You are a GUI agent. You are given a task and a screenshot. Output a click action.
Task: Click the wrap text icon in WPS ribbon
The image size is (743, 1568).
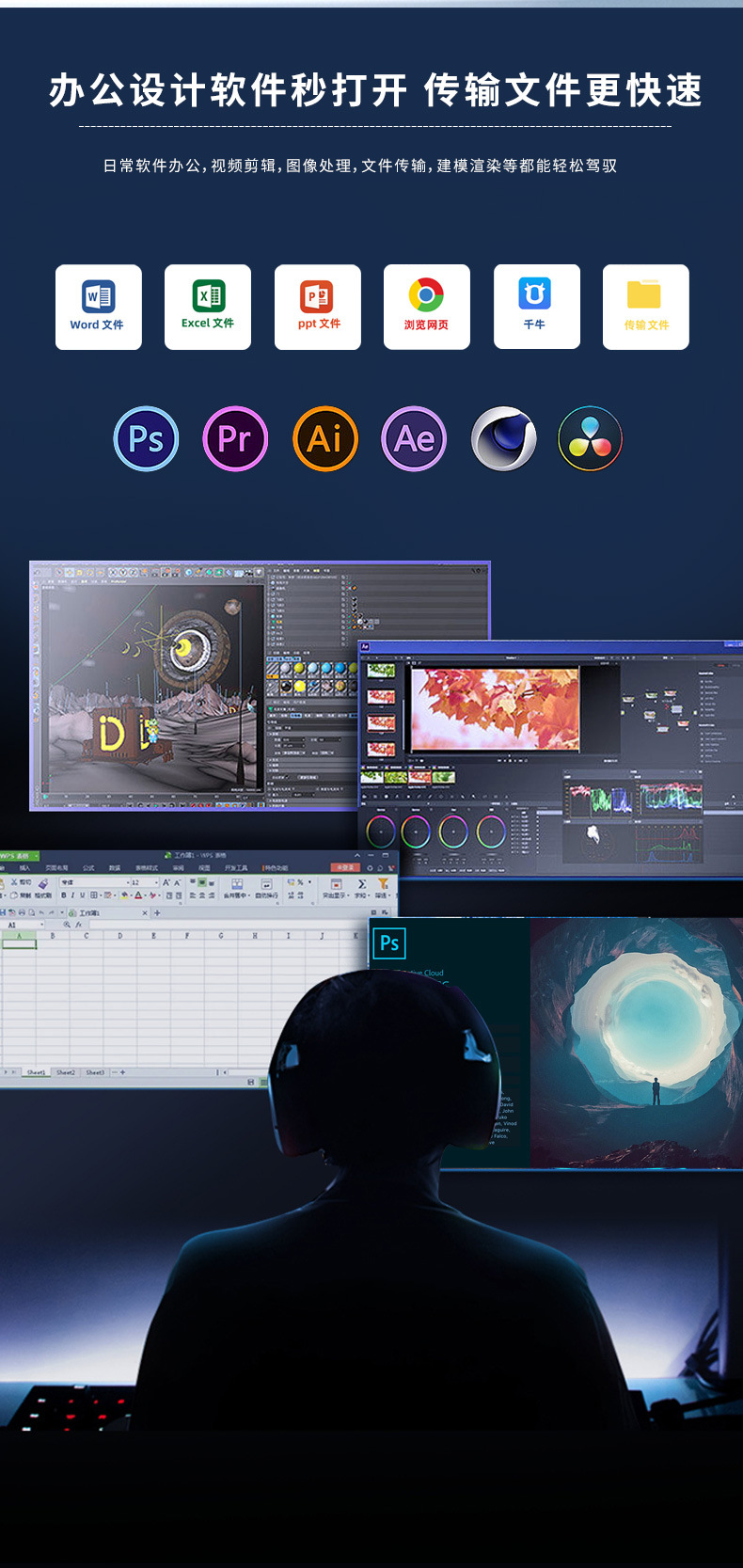[x=266, y=885]
